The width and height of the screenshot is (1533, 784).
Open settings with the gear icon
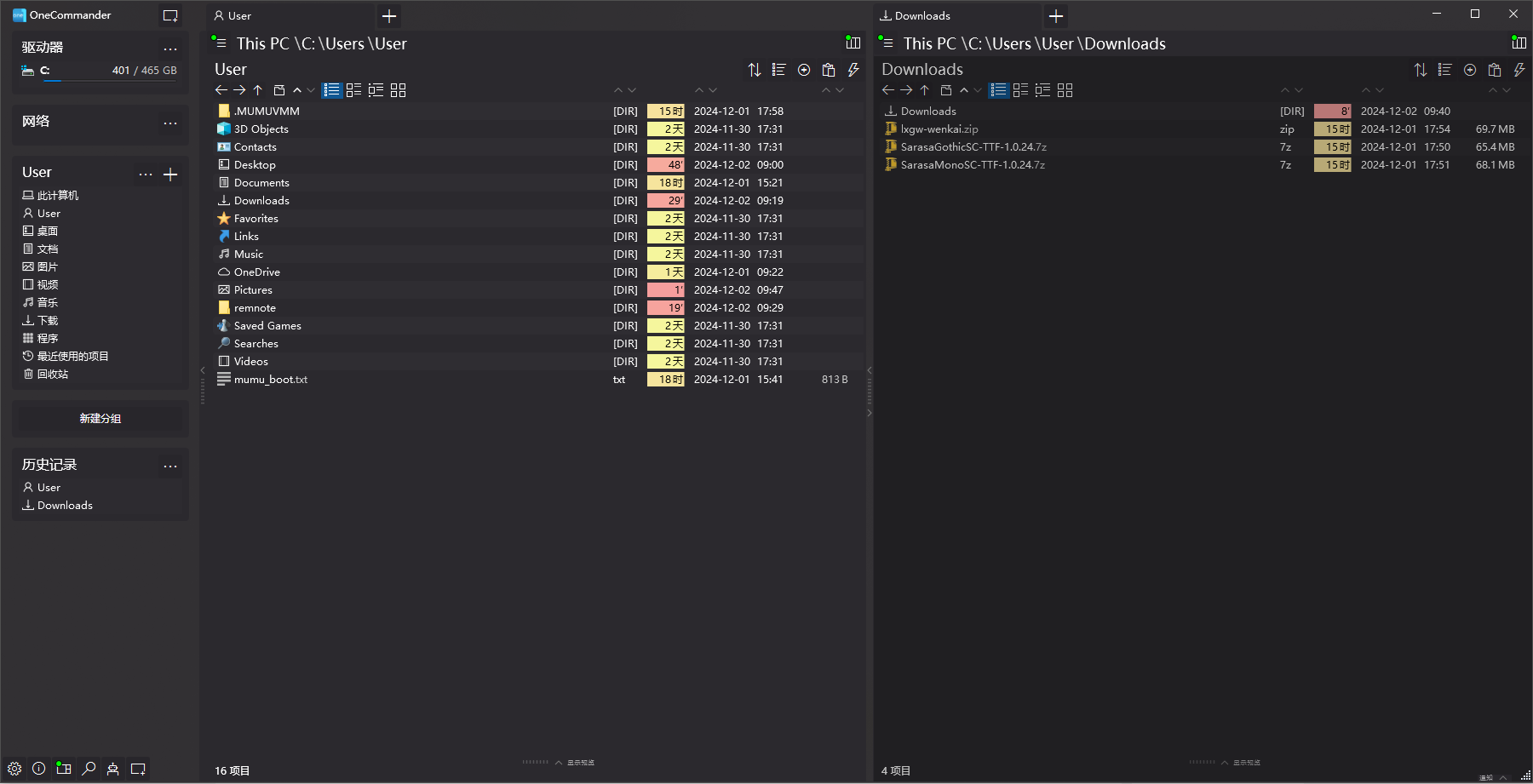(x=14, y=769)
